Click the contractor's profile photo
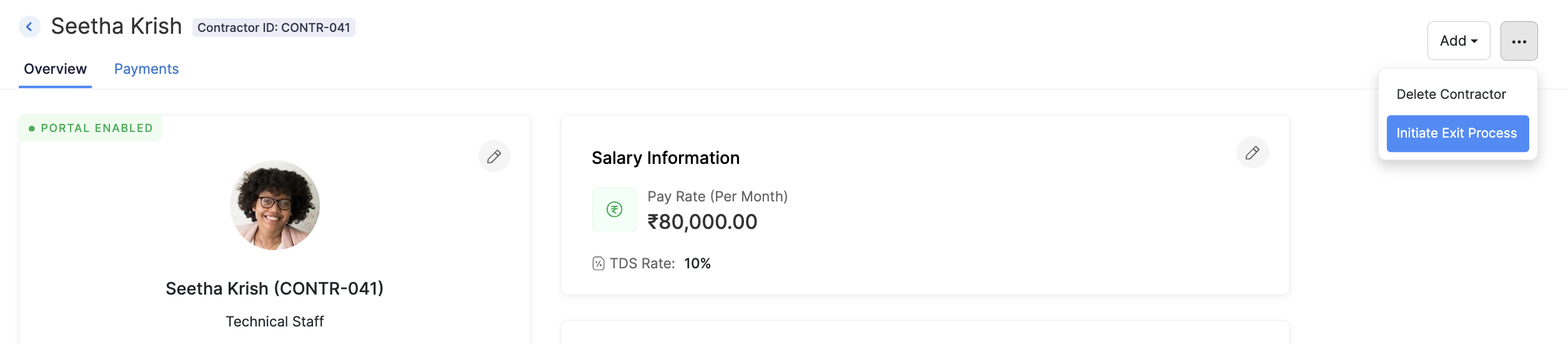This screenshot has height=344, width=1568. click(275, 205)
